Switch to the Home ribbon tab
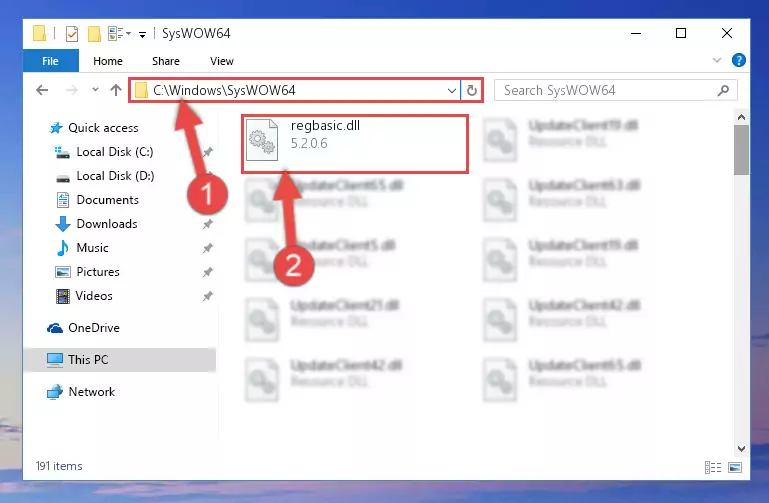The image size is (769, 503). point(108,61)
